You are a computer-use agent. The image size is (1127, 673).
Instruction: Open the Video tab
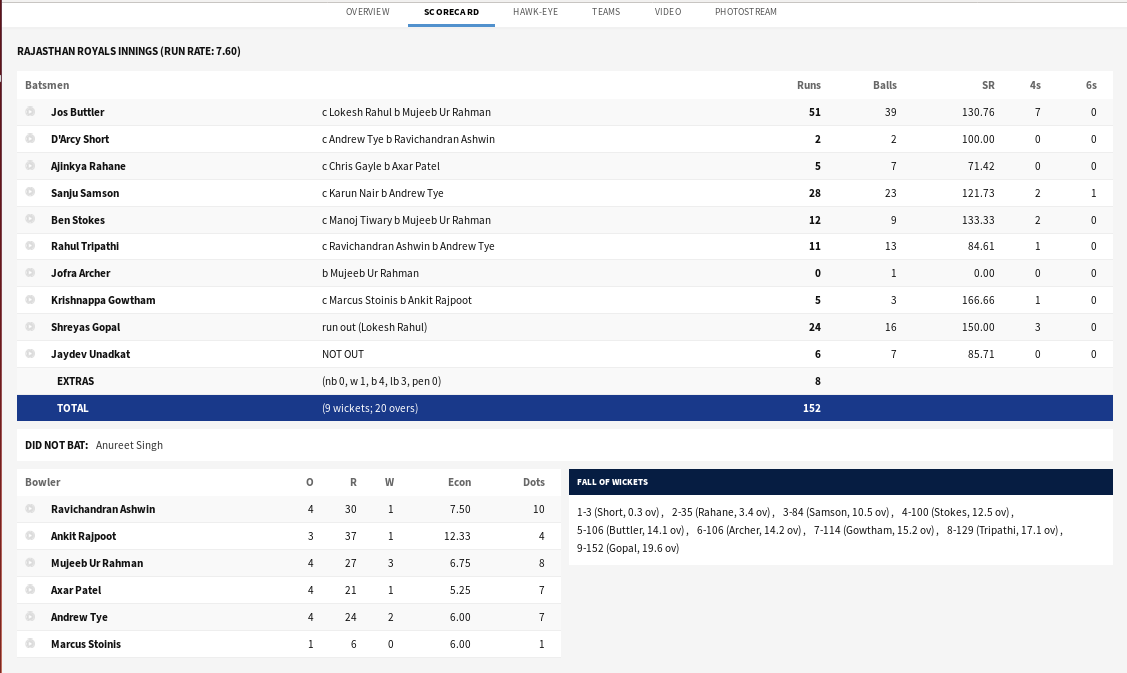[668, 12]
